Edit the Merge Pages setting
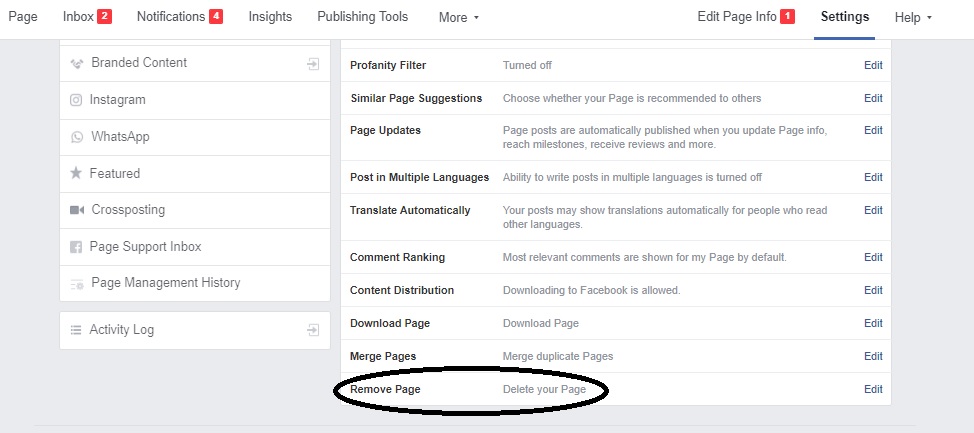The height and width of the screenshot is (433, 974). coord(873,357)
